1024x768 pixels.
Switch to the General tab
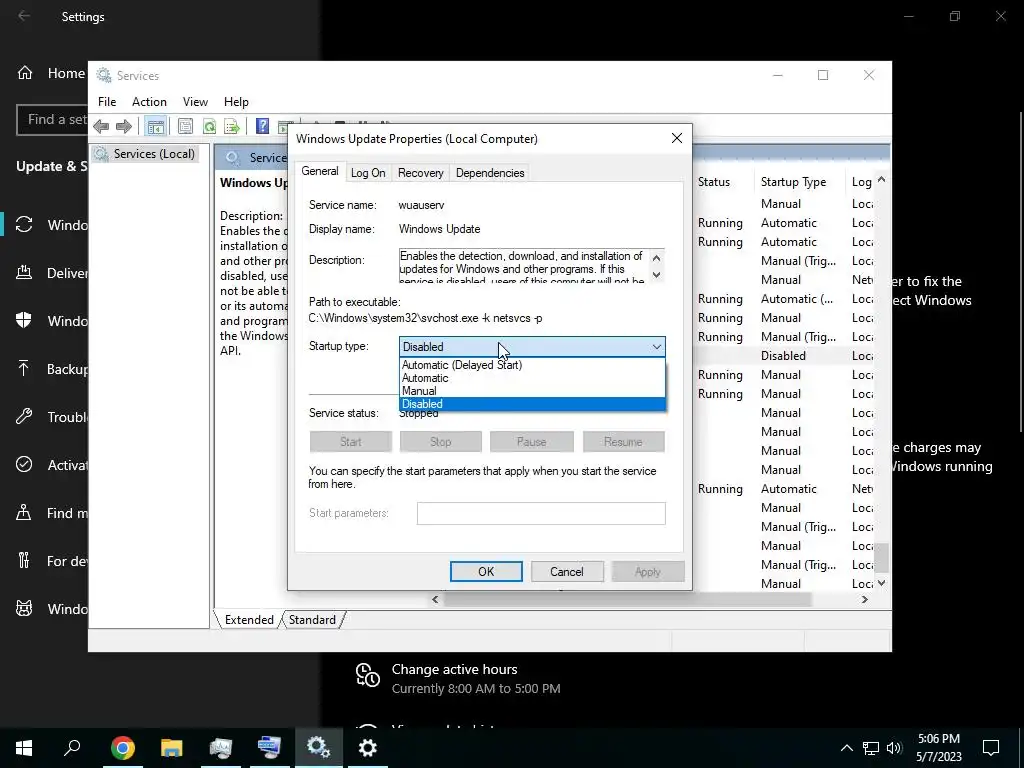pos(320,171)
